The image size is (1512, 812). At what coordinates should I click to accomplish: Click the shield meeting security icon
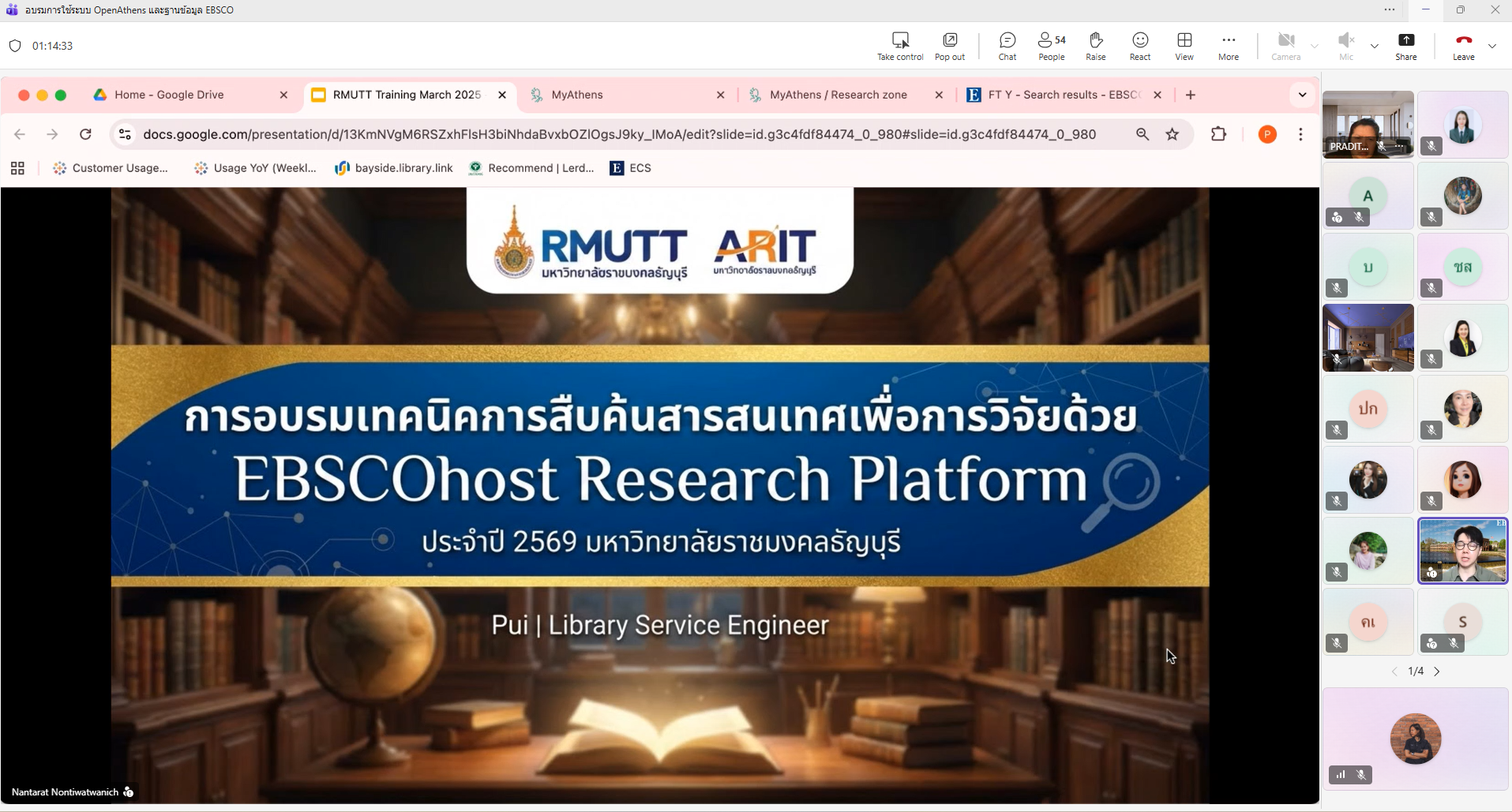[15, 46]
